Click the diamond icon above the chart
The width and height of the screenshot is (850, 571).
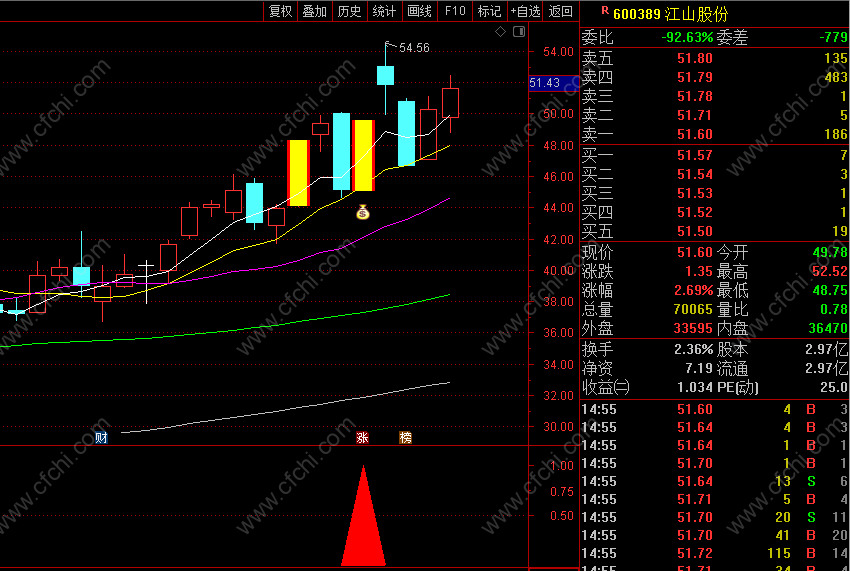pos(500,31)
